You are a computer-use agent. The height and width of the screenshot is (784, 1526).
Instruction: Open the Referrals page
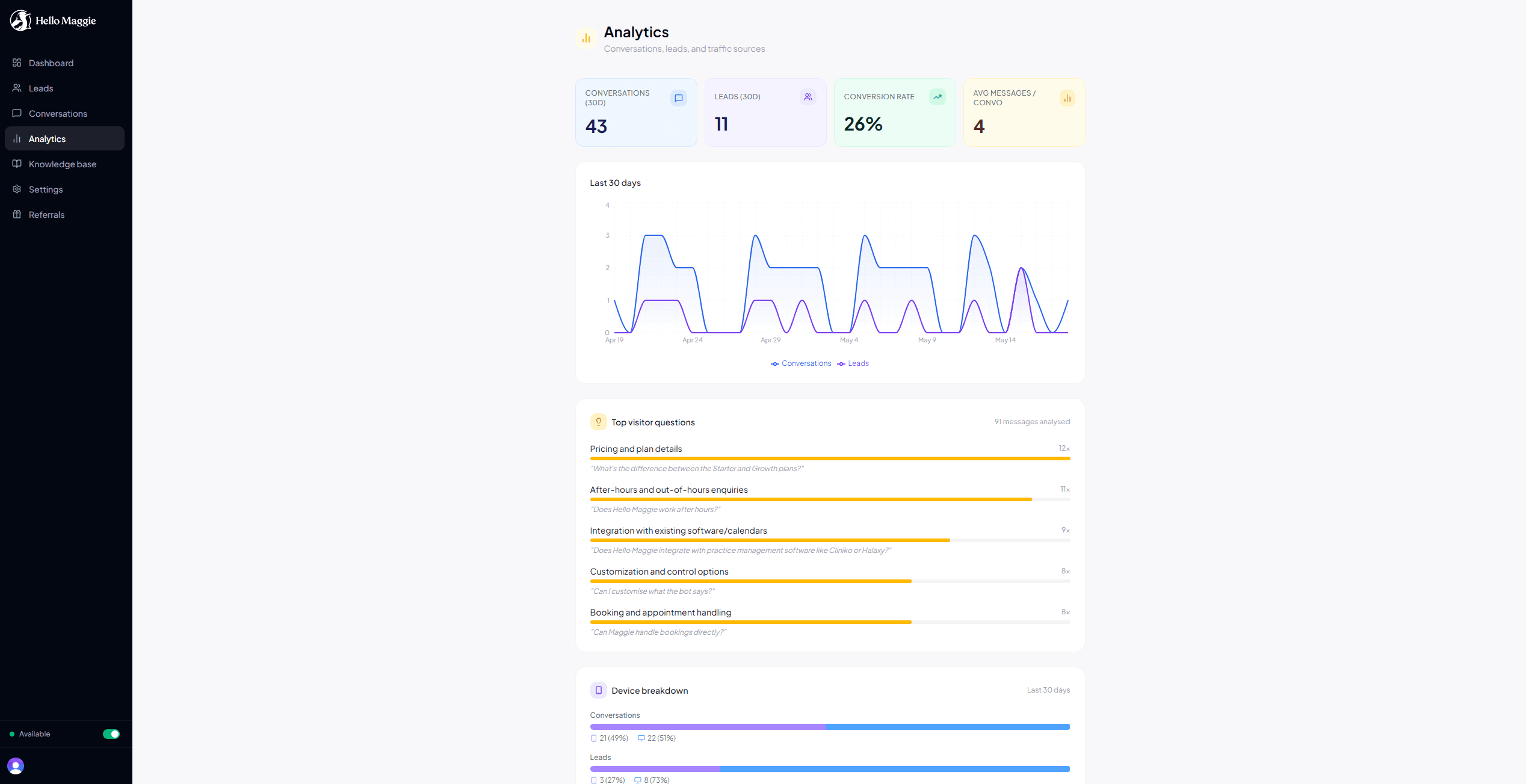click(x=64, y=214)
